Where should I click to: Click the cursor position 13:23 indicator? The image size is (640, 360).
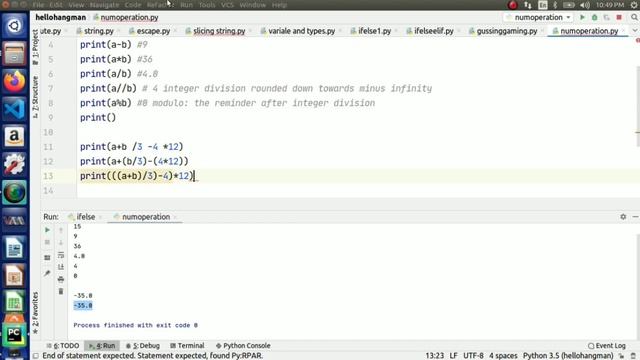click(434, 356)
